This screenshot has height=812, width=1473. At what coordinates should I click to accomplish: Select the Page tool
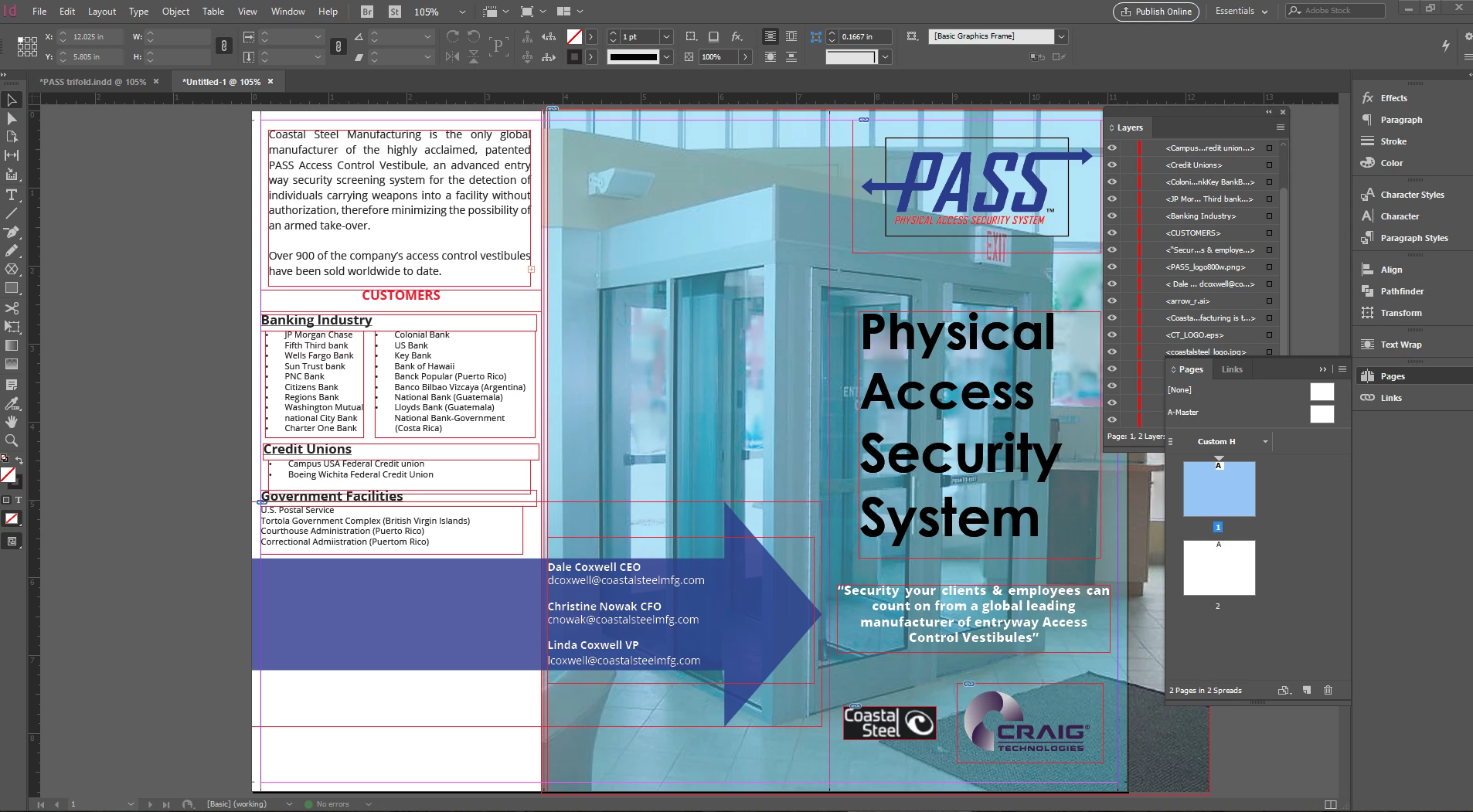12,137
